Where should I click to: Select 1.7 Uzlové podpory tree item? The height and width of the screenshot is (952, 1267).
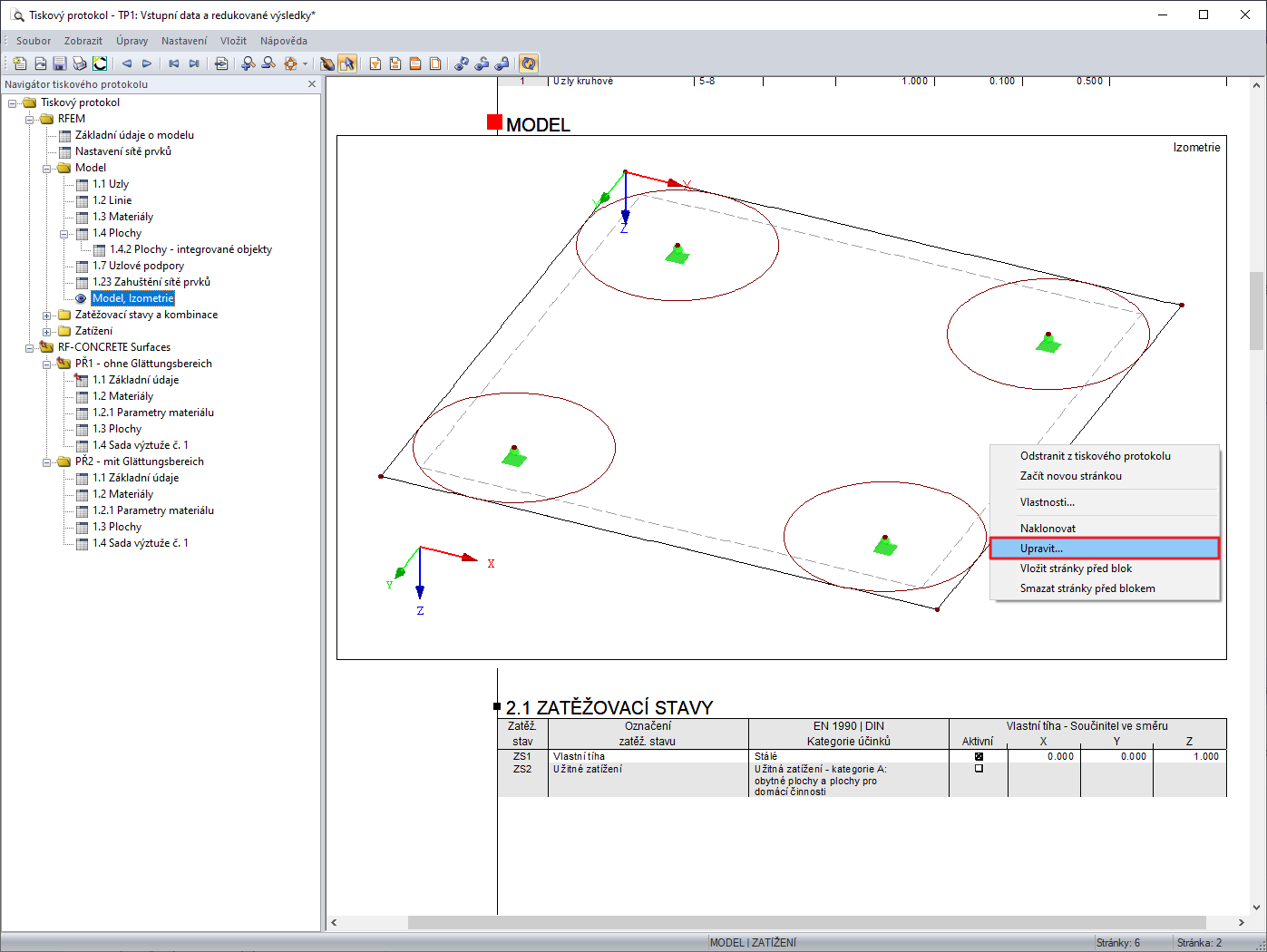(138, 266)
